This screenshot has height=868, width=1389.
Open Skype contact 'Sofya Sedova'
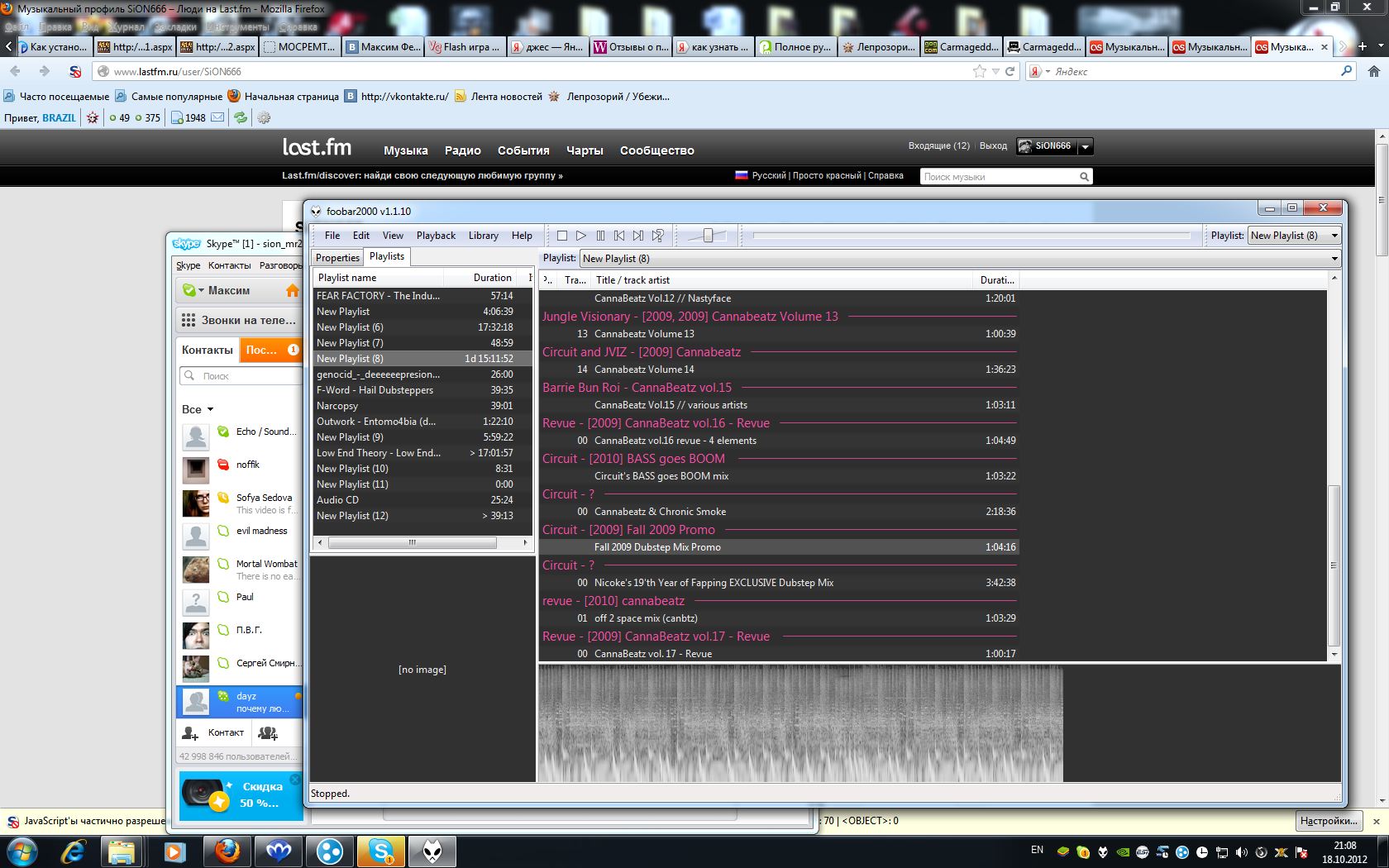coord(240,503)
